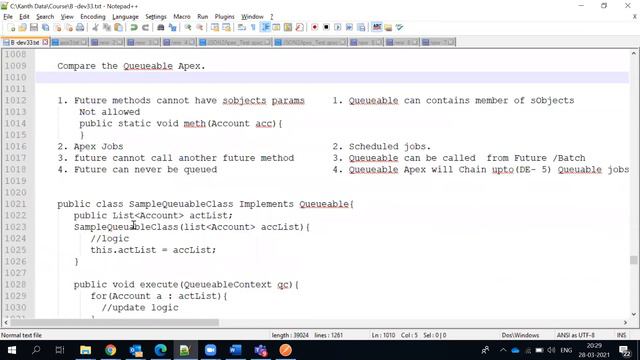The height and width of the screenshot is (360, 640).
Task: Toggle the highlighted indent guide icon
Action: point(265,27)
